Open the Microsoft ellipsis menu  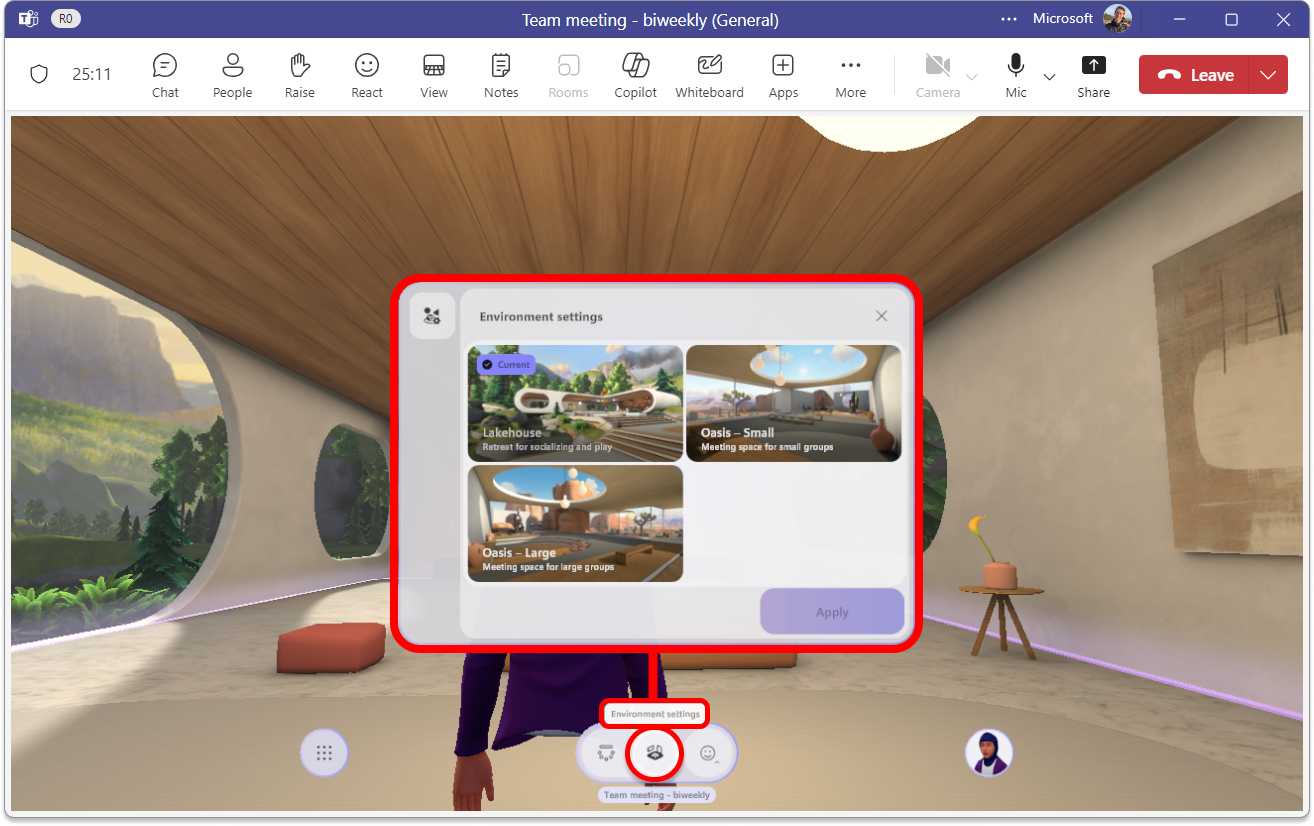point(1008,18)
